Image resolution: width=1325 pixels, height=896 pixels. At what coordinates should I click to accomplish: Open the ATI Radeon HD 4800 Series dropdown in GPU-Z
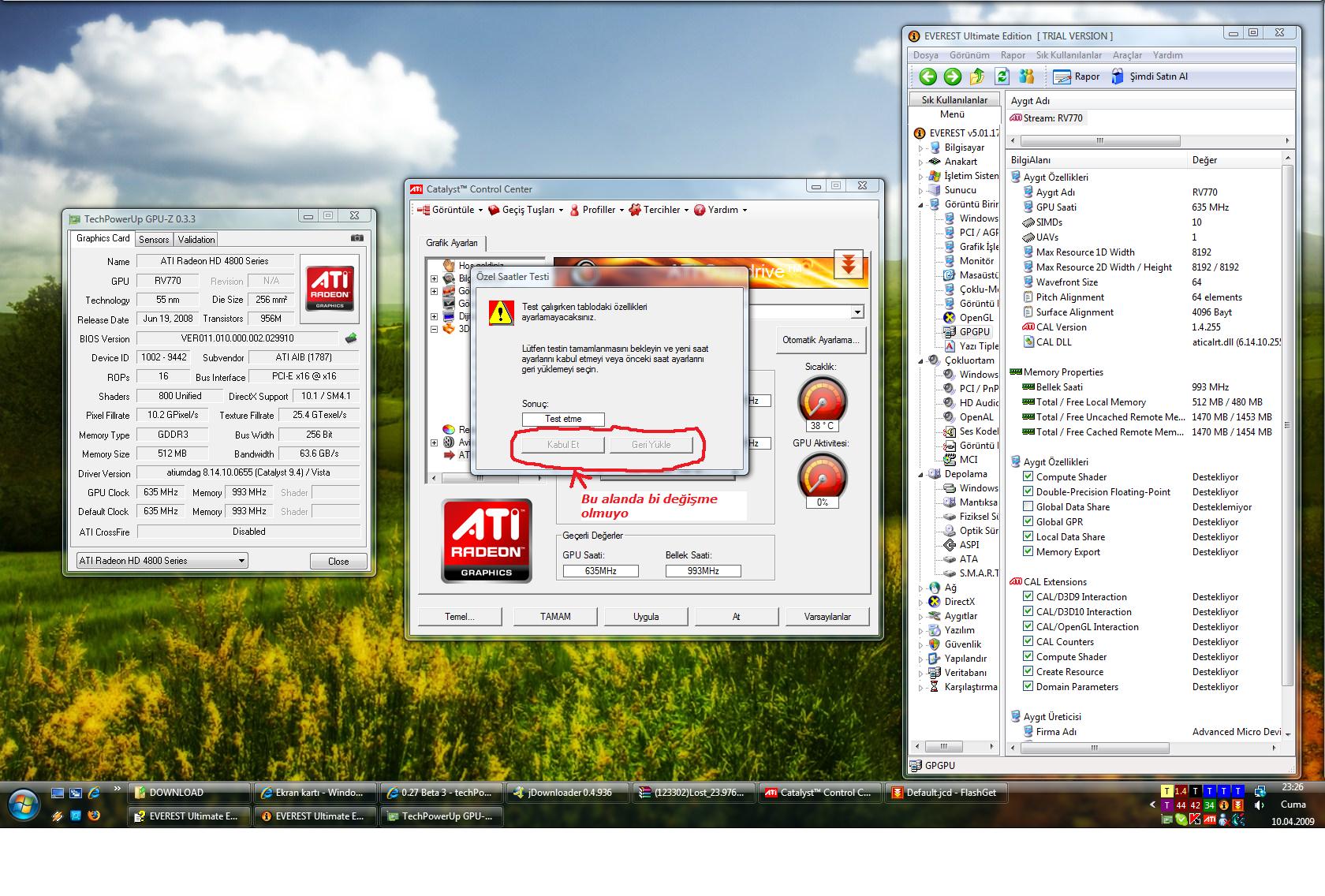tap(162, 561)
